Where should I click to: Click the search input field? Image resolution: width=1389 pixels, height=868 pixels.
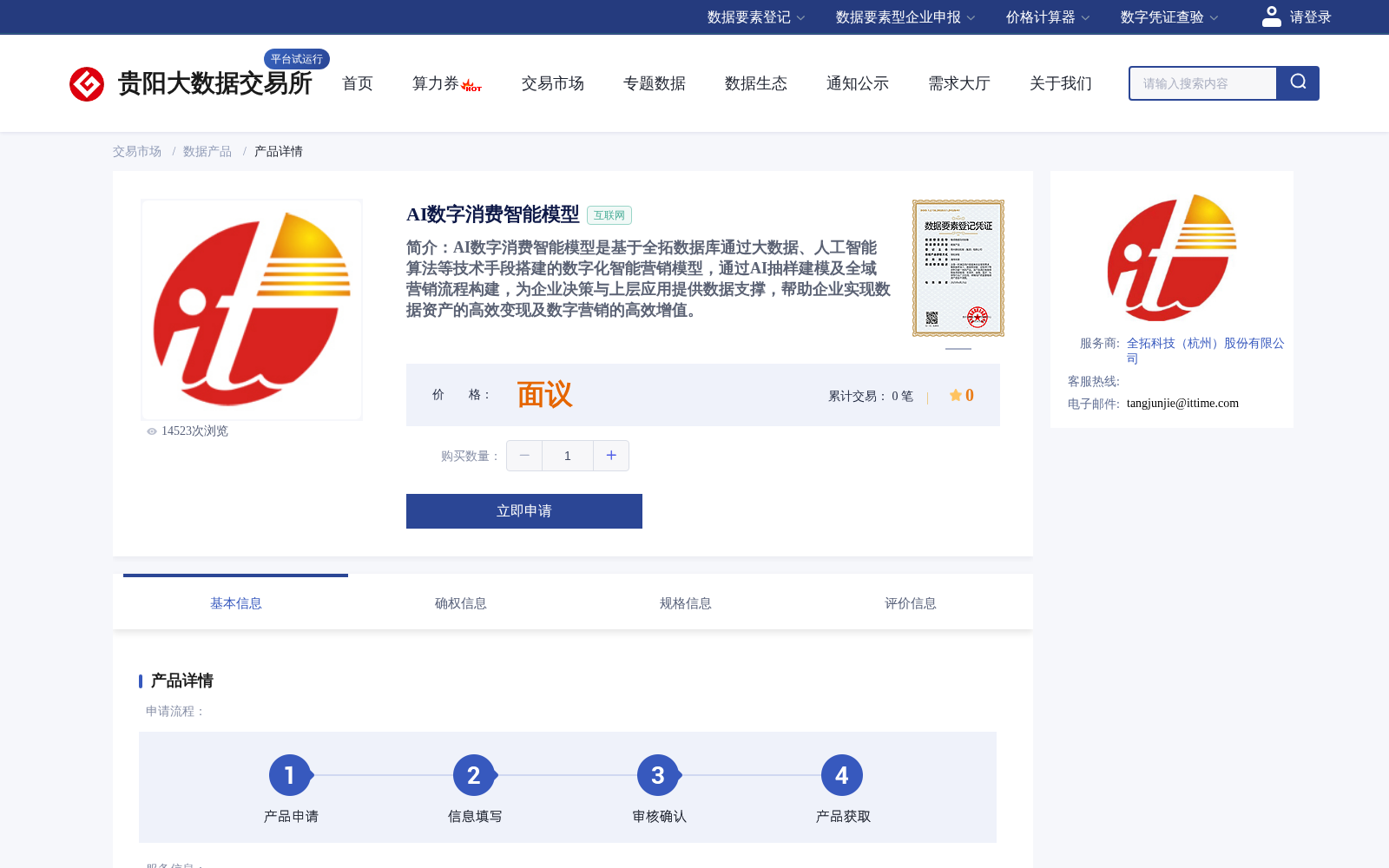point(1203,83)
